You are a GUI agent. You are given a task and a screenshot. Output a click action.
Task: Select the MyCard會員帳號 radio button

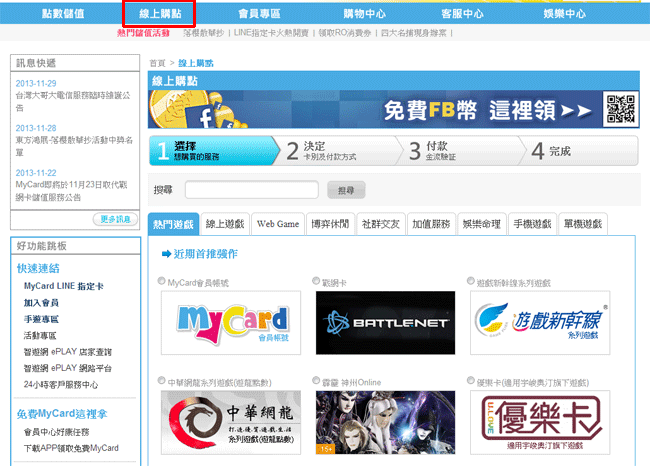162,281
